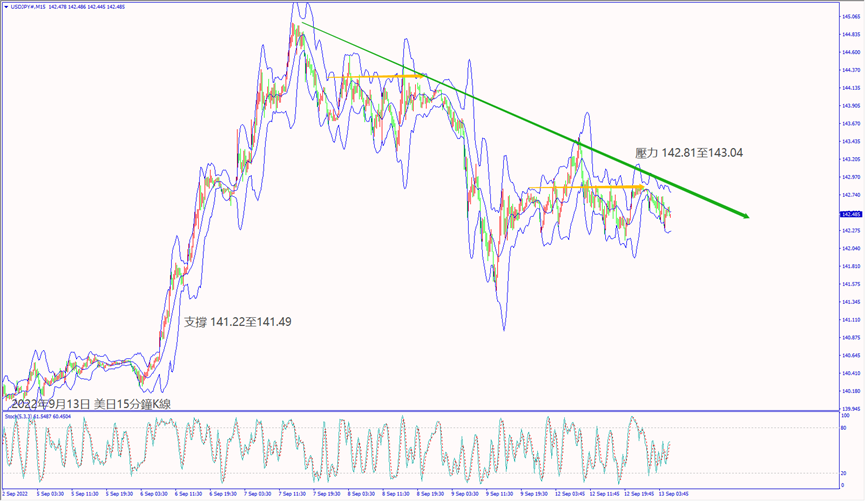Click the 145.065 price axis label

851,16
